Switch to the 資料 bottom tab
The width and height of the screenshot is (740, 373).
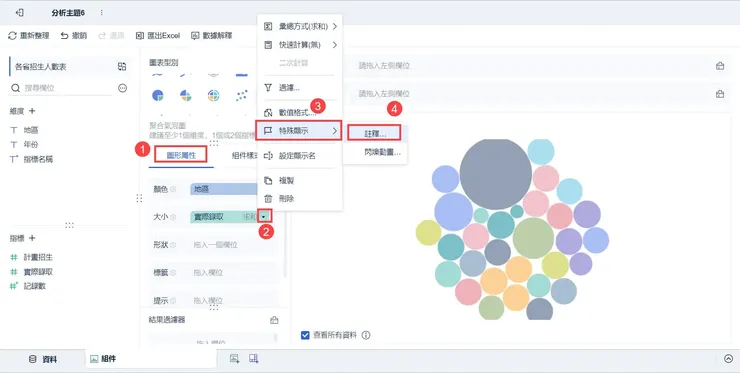[43, 359]
